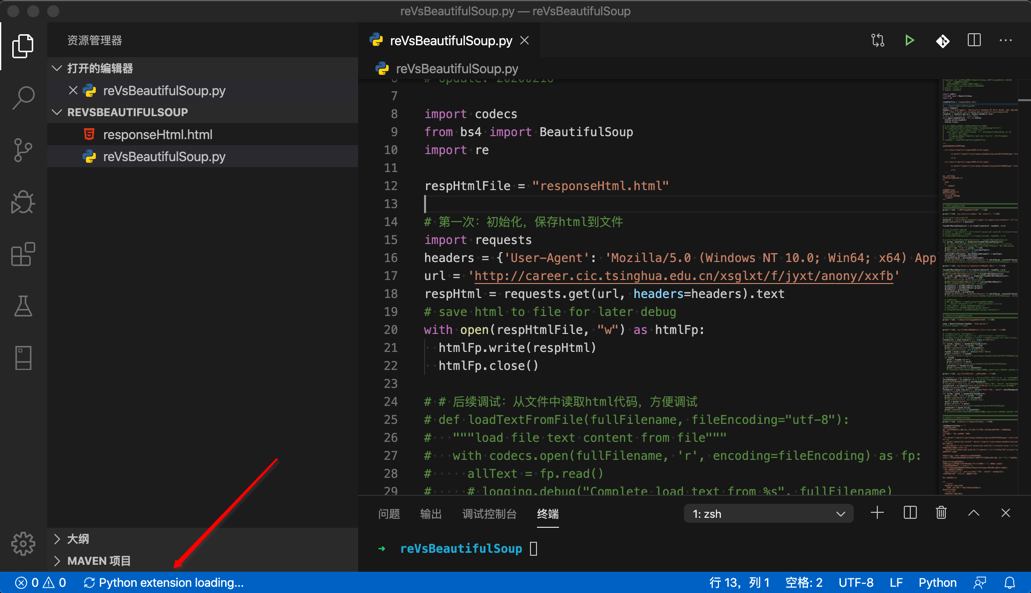
Task: Close the reVsBeautifulSoup.py editor tab
Action: [x=525, y=41]
